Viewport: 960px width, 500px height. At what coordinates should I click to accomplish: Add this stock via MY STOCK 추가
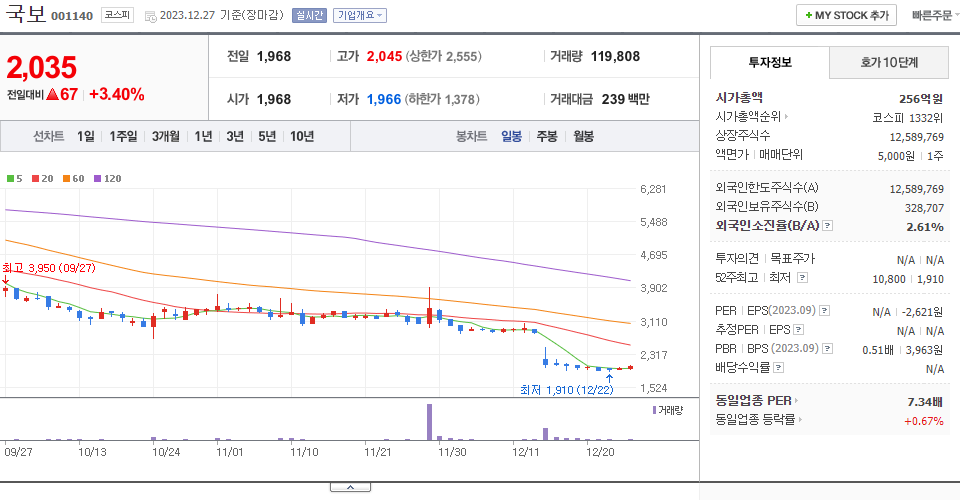[846, 15]
